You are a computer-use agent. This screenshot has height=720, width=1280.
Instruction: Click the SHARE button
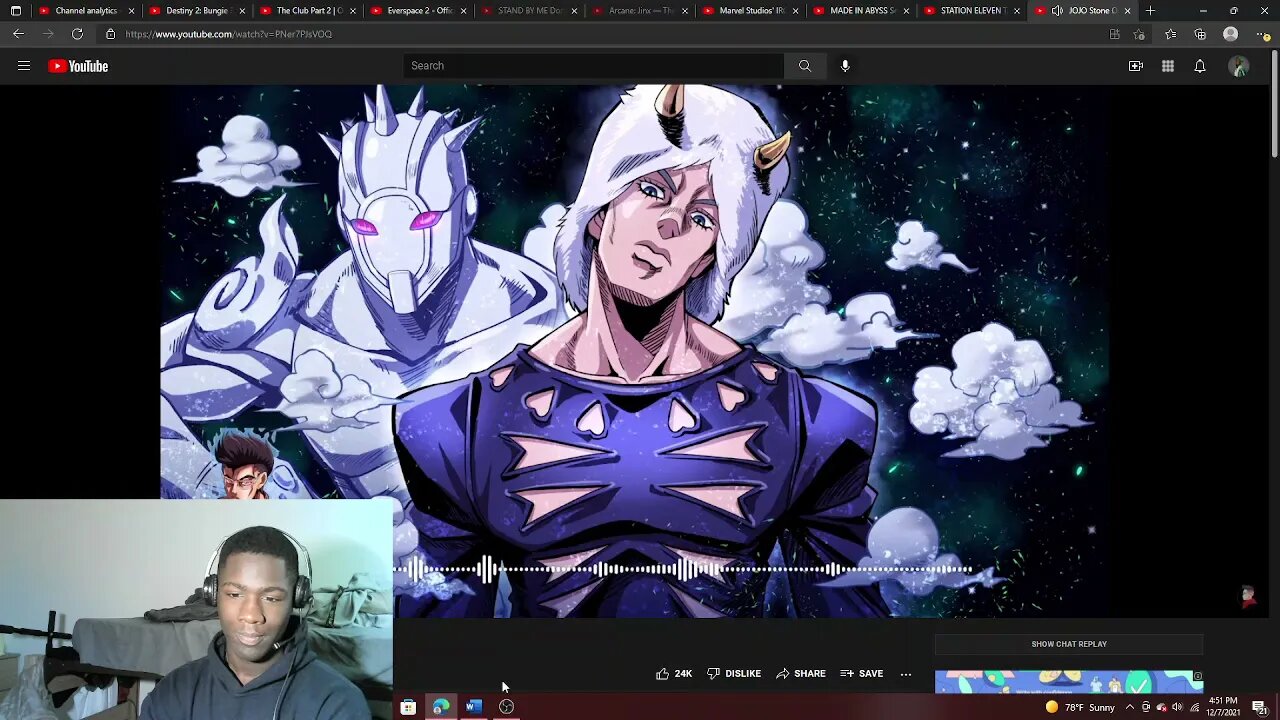[801, 674]
